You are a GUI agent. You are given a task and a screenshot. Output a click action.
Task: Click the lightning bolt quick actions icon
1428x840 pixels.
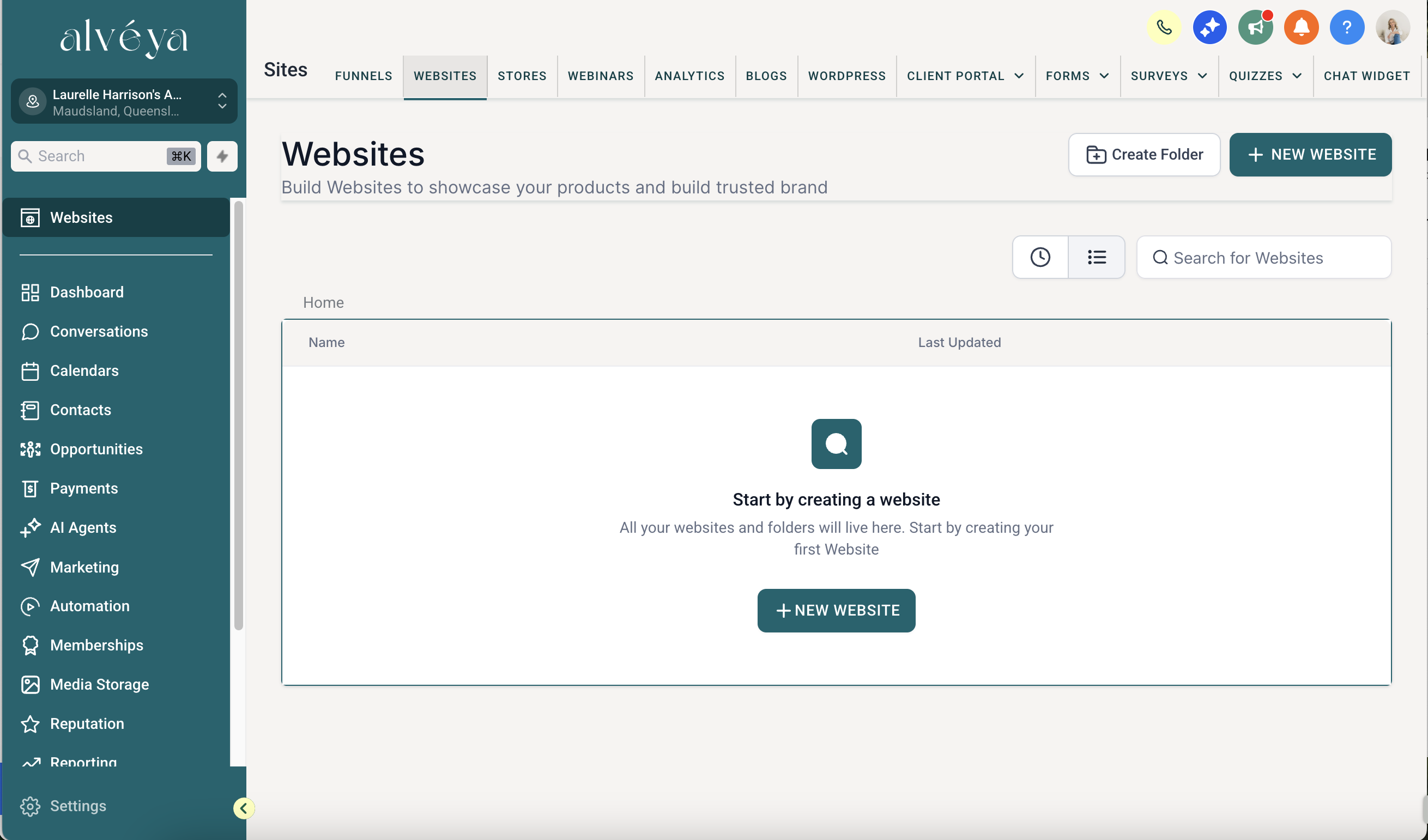pos(222,156)
